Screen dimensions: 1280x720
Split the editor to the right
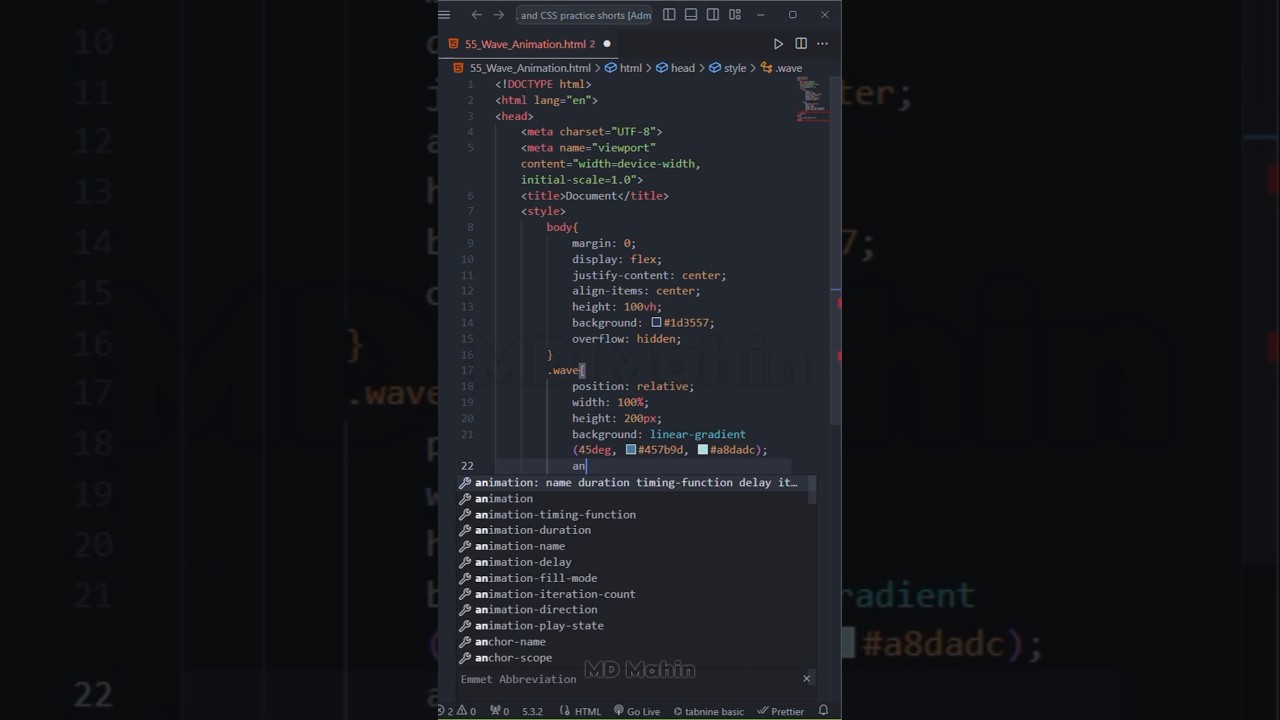tap(801, 44)
